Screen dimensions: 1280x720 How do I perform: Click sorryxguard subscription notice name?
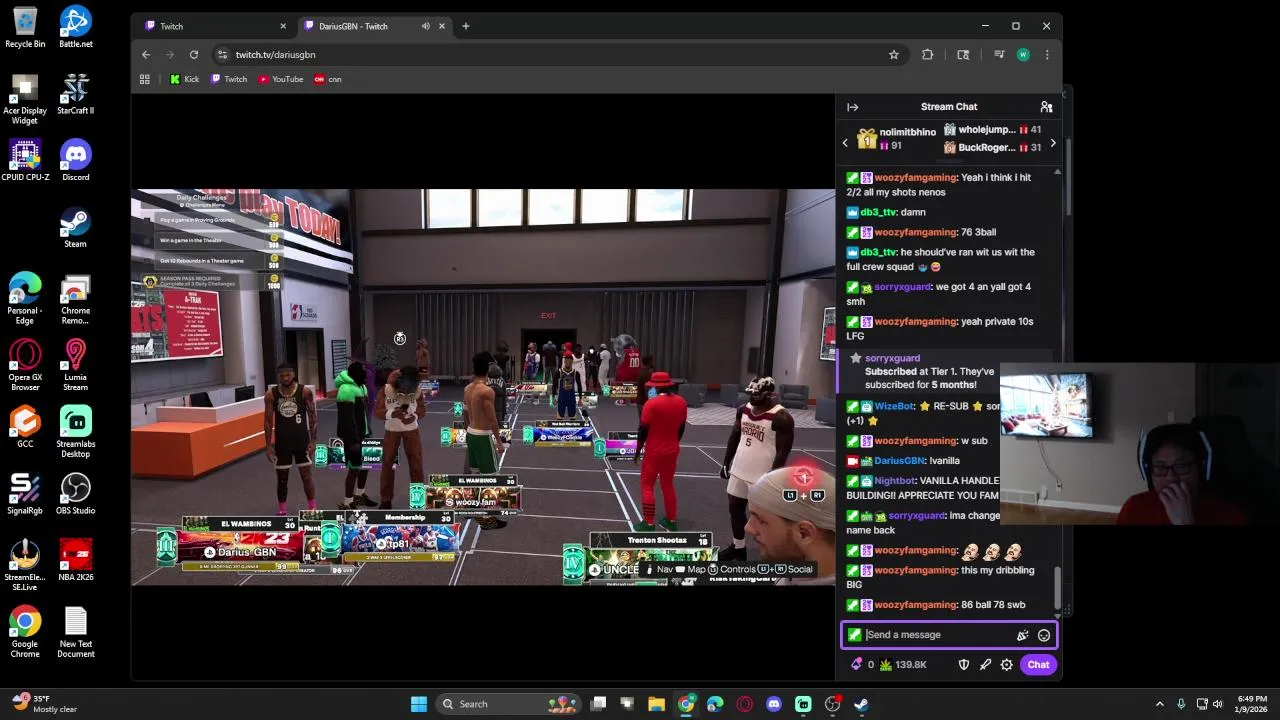pos(892,358)
